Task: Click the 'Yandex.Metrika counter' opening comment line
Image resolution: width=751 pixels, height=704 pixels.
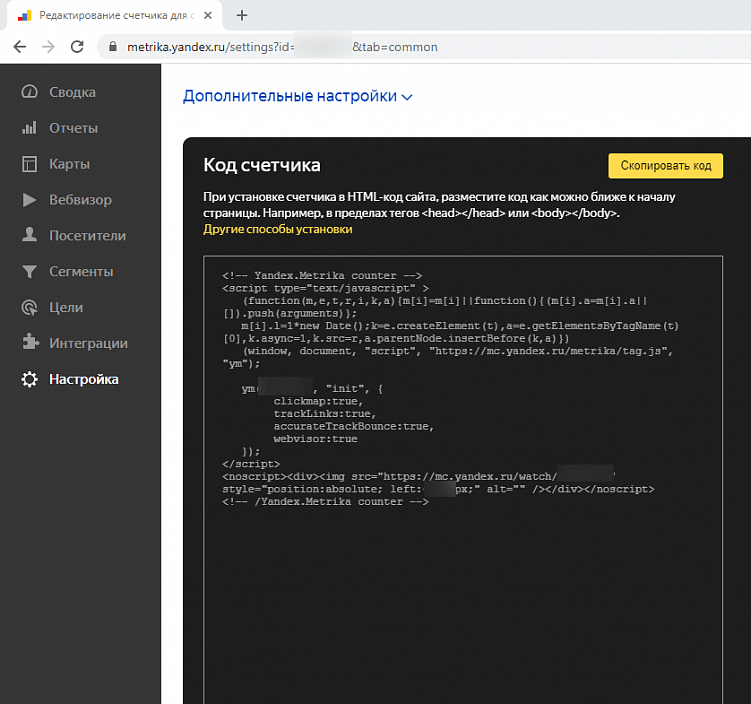Action: tap(322, 276)
